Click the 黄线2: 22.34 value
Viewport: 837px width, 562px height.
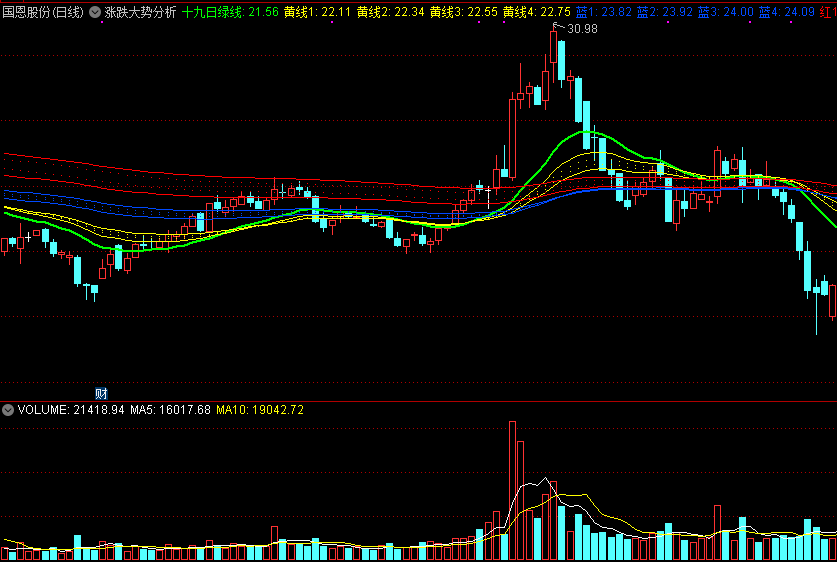[x=391, y=12]
